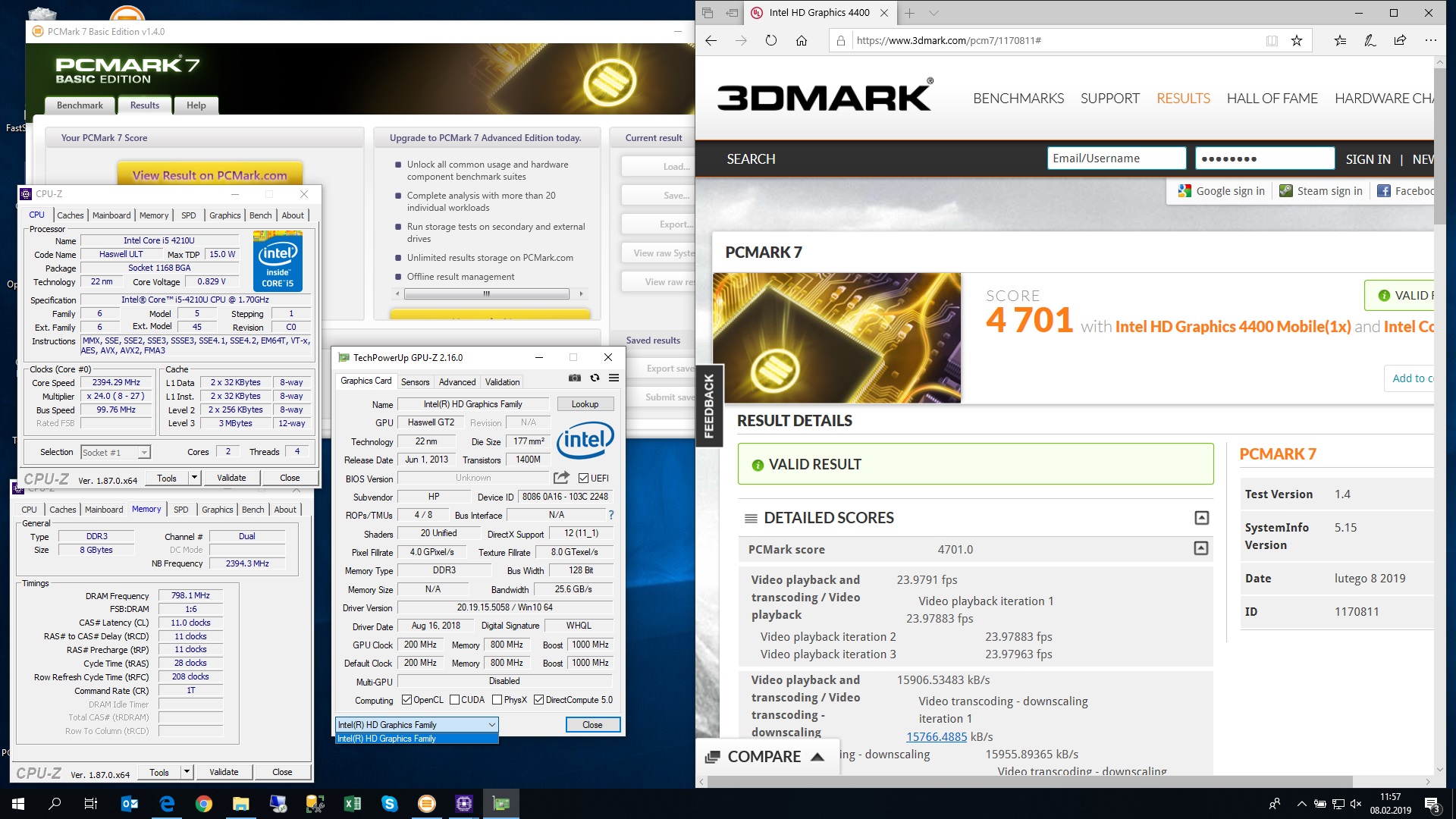Click the PCMark upgrade list horizontal scrollbar
Screen dimensions: 1456x819
pos(486,293)
